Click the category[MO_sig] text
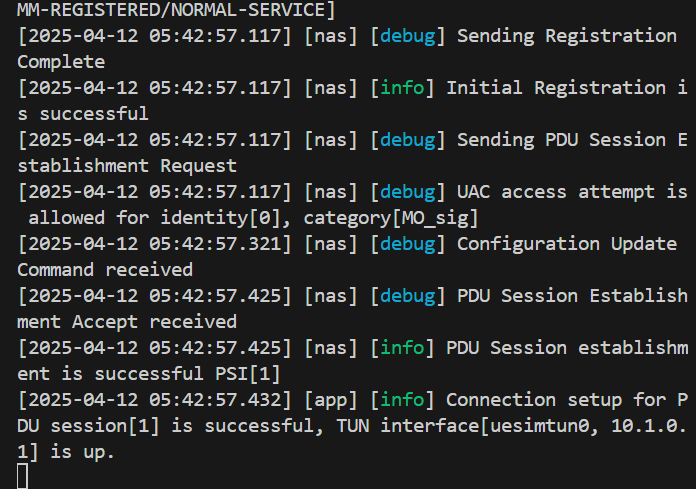 coord(391,218)
